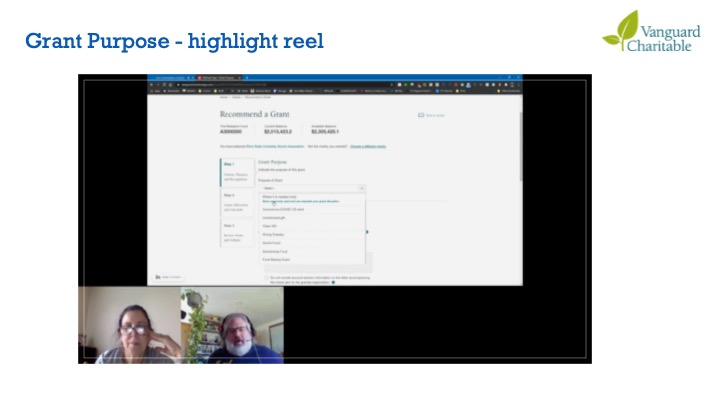
Task: Click the bearded man's webcam video thumbnail
Action: (x=232, y=326)
